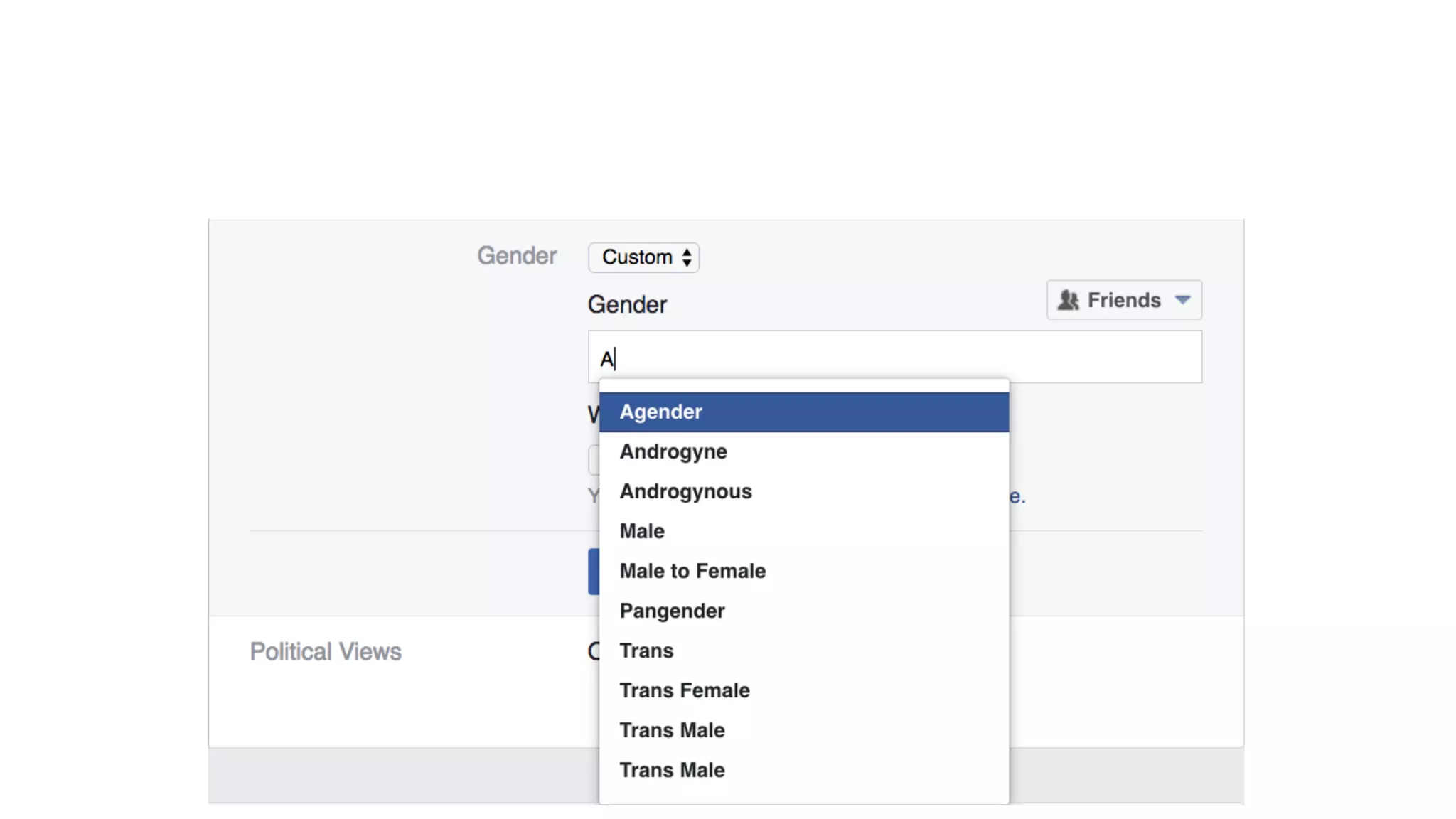The height and width of the screenshot is (819, 1456).
Task: Pick Androgynous in the suggestion list
Action: point(685,492)
